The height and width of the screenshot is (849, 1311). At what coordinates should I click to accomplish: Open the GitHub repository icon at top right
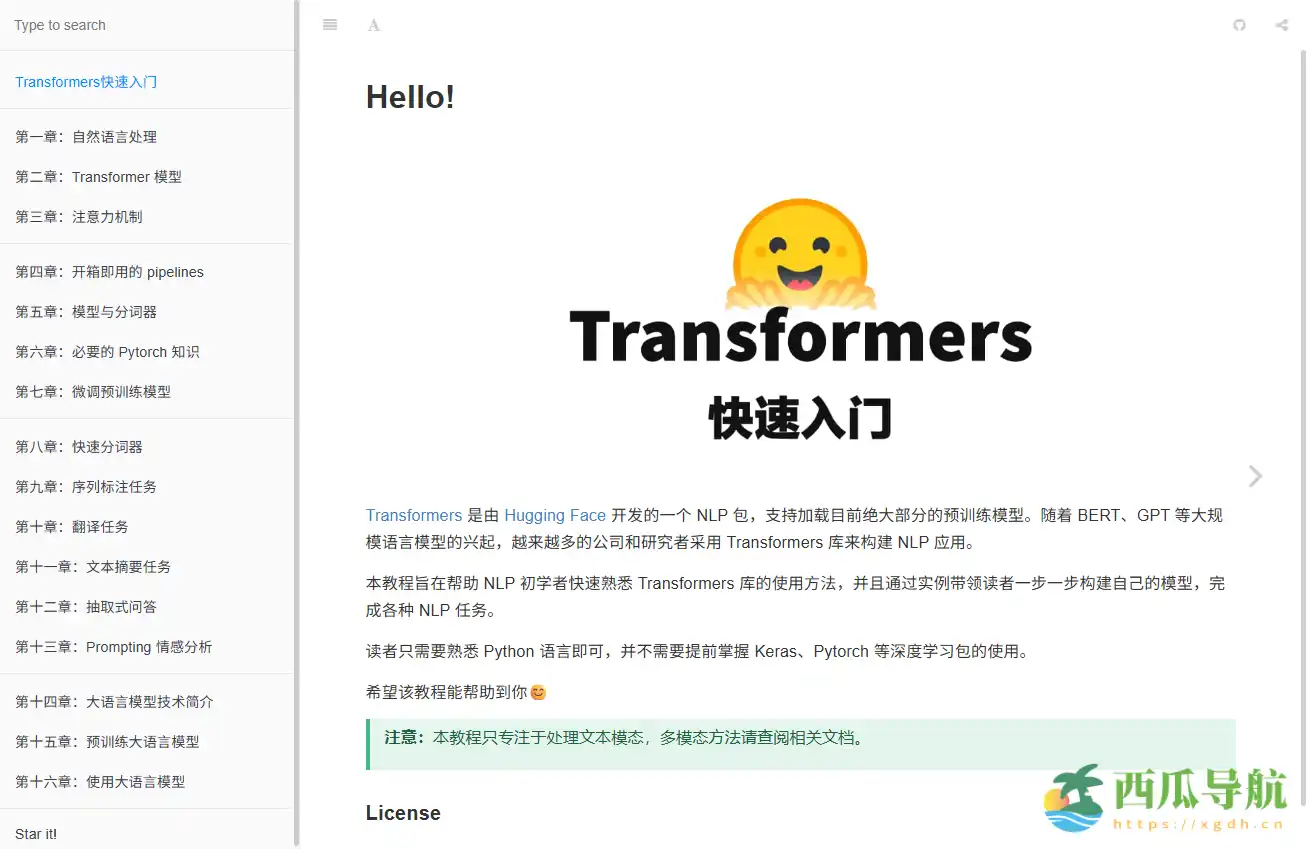tap(1239, 24)
